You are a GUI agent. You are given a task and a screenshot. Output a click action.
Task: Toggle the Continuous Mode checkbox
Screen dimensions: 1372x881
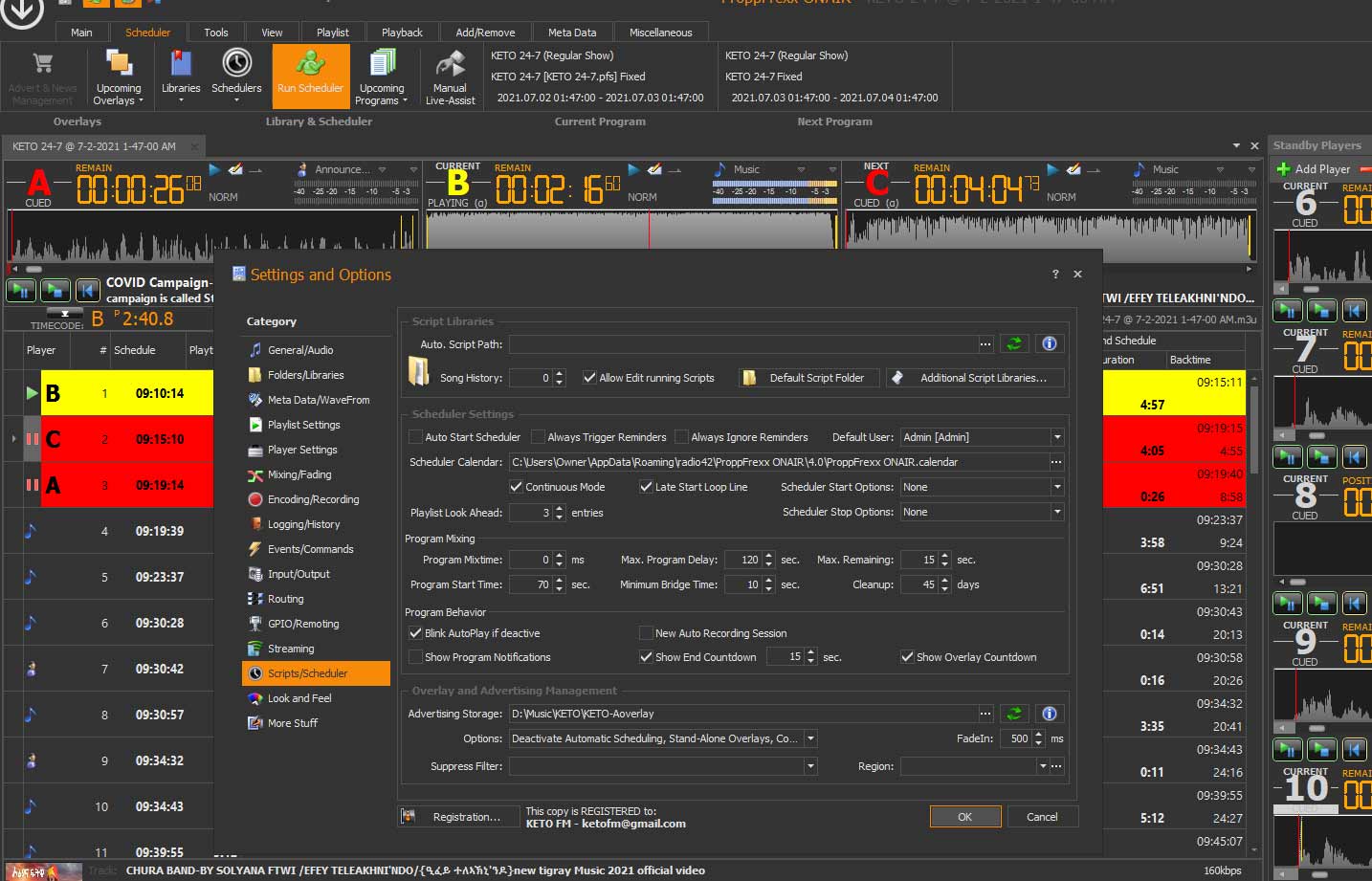516,487
